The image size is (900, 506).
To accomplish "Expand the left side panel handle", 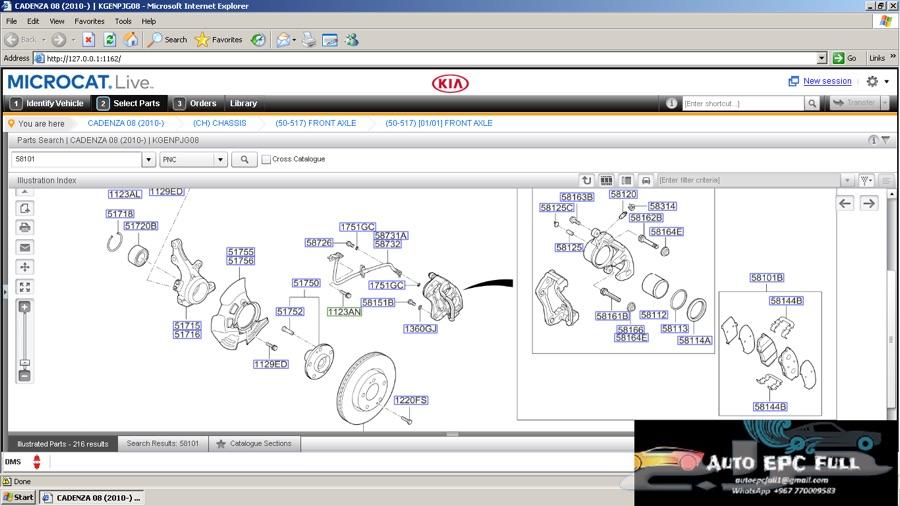I will pyautogui.click(x=5, y=292).
